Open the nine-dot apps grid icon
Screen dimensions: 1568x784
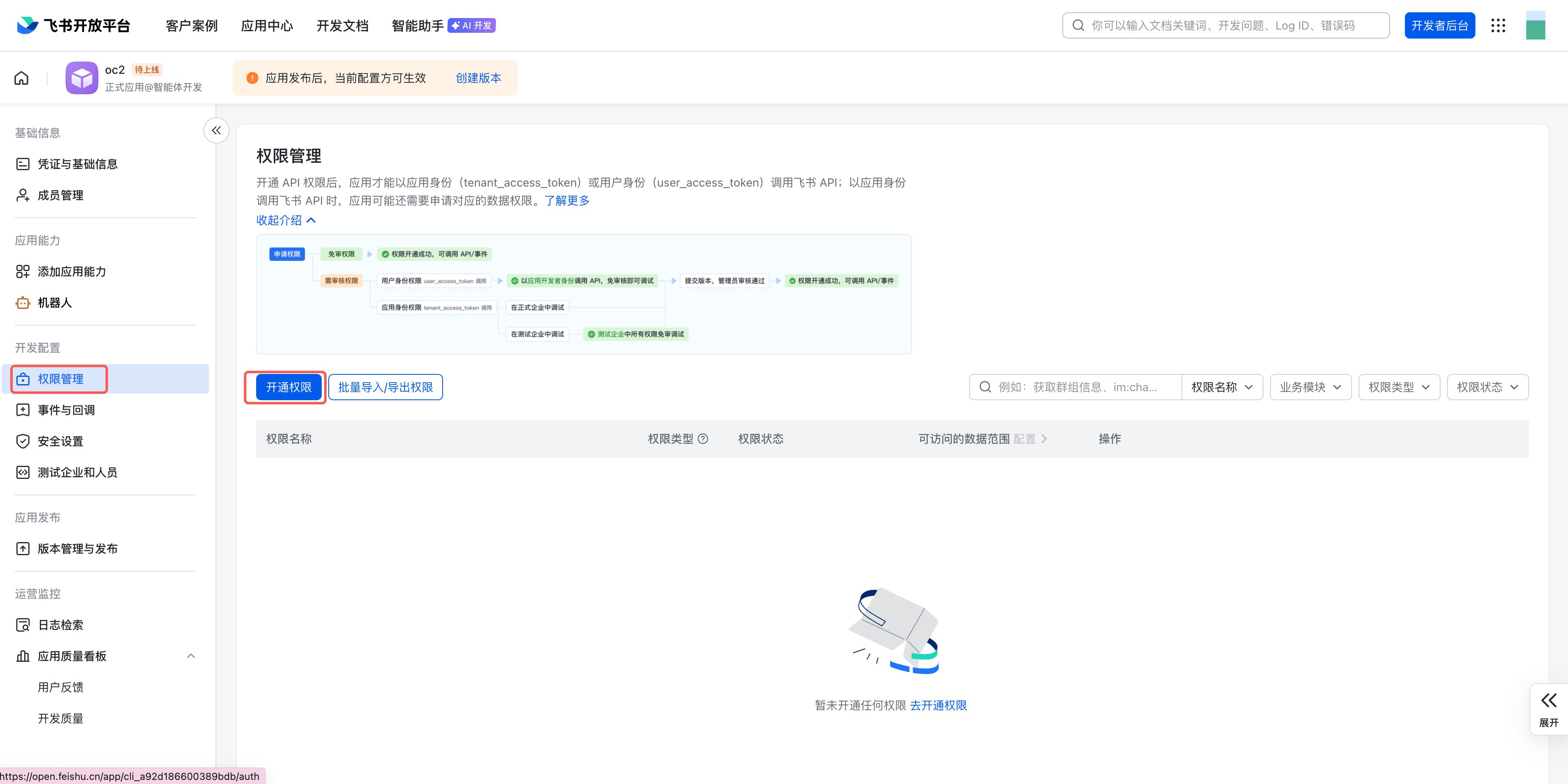tap(1498, 25)
